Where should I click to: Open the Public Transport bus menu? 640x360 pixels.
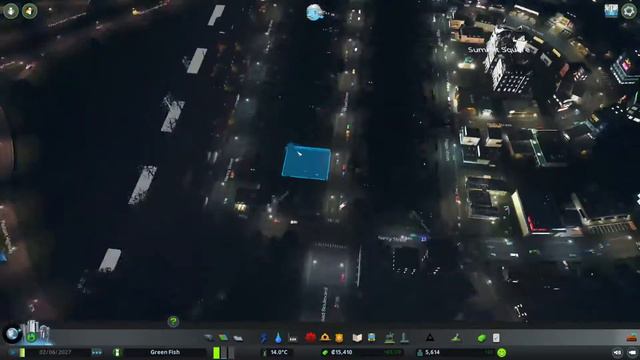371,338
